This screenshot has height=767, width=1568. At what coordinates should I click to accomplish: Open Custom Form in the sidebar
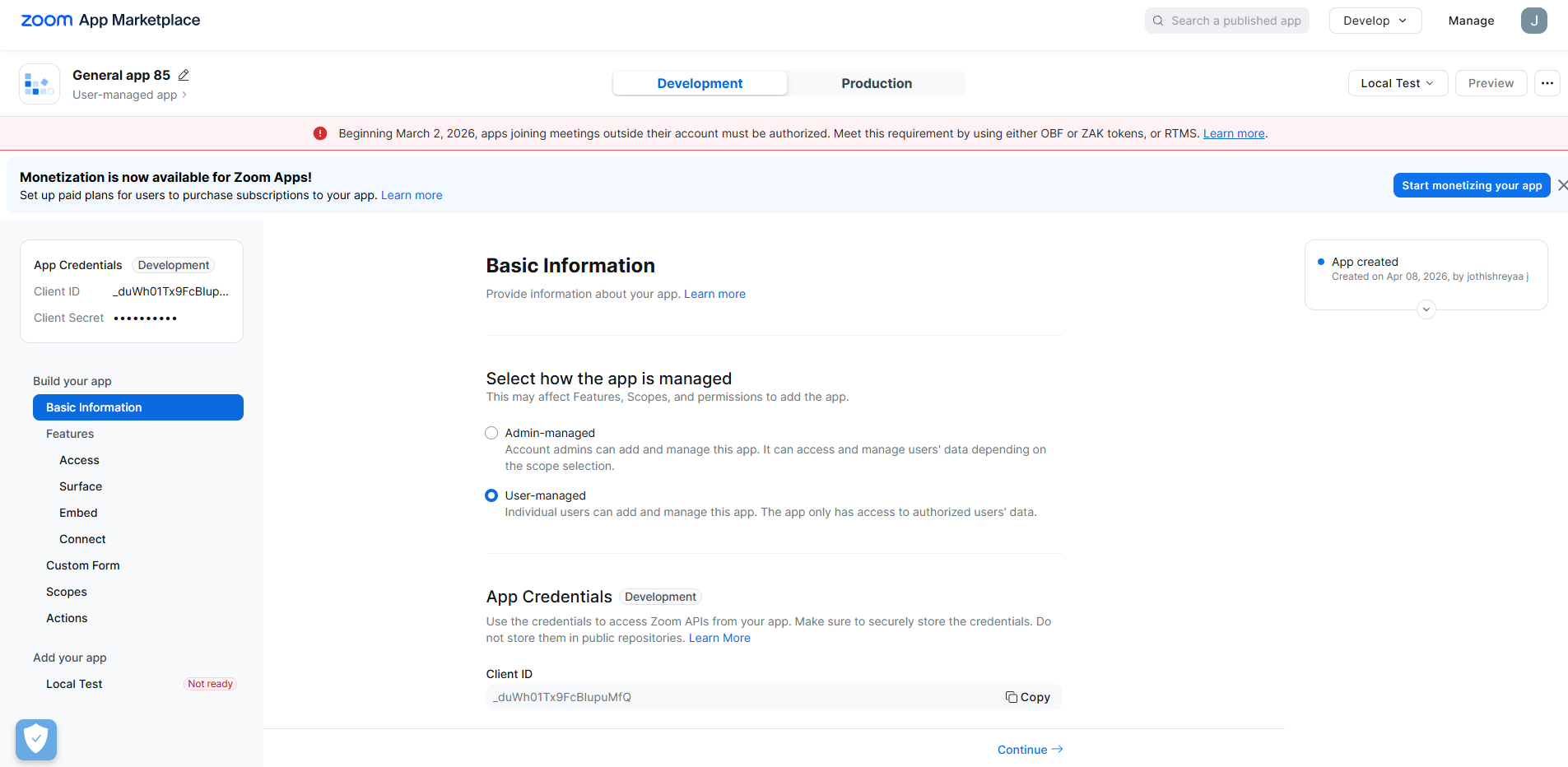point(83,565)
